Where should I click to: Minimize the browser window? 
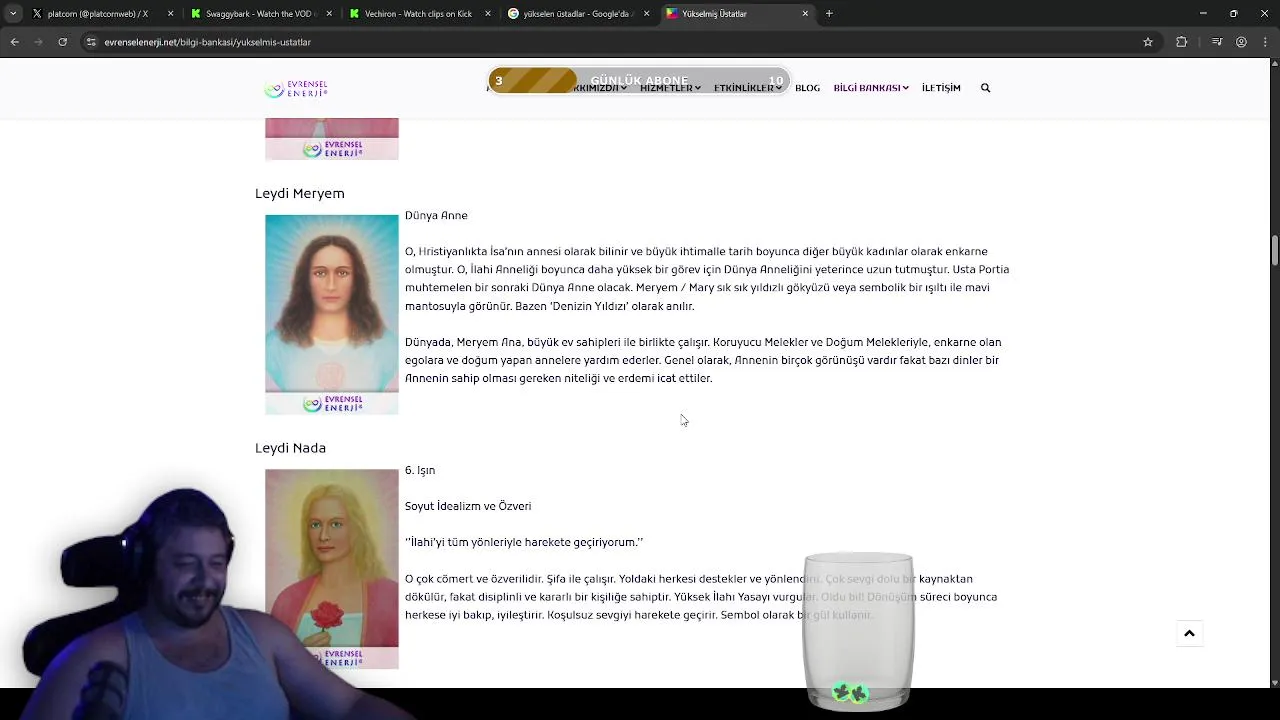tap(1203, 14)
